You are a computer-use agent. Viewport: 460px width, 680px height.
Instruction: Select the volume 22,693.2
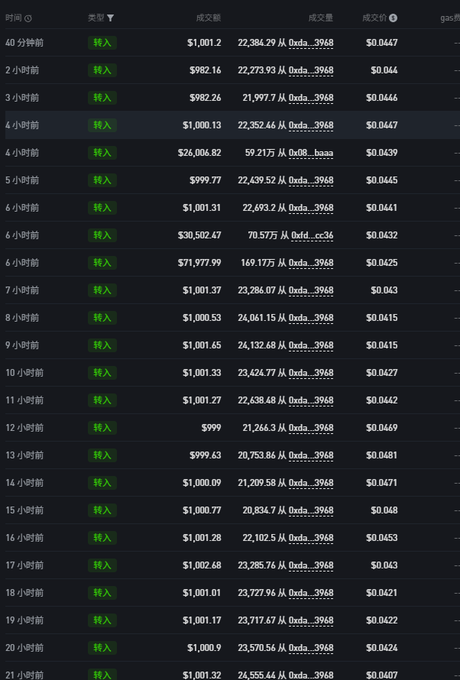tap(259, 208)
